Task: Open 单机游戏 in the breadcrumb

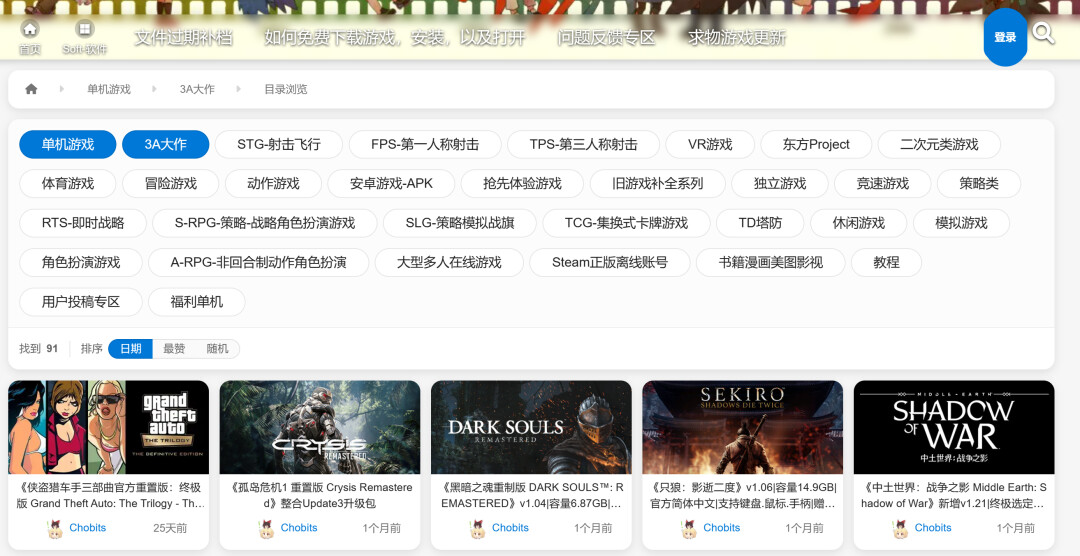Action: click(x=109, y=89)
